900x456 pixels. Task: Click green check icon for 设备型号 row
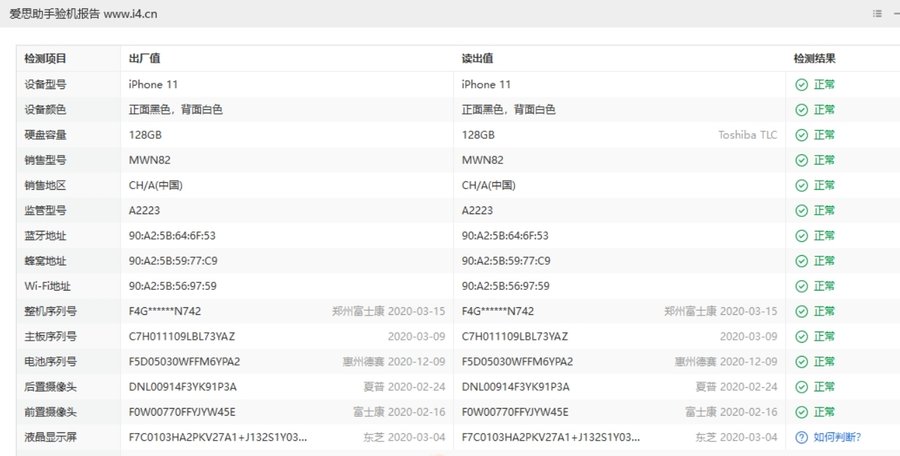pos(801,85)
